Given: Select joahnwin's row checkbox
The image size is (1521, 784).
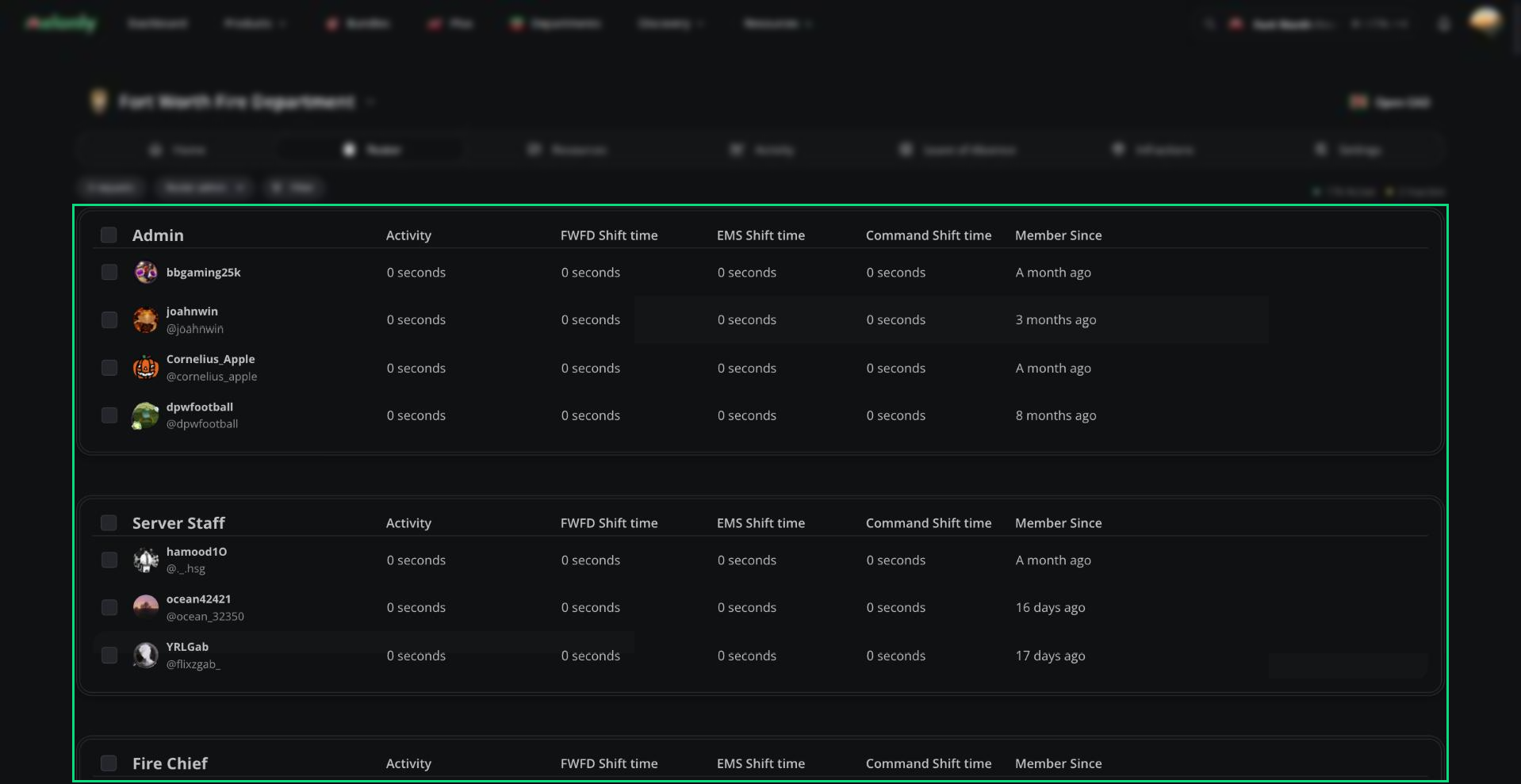Looking at the screenshot, I should point(109,319).
